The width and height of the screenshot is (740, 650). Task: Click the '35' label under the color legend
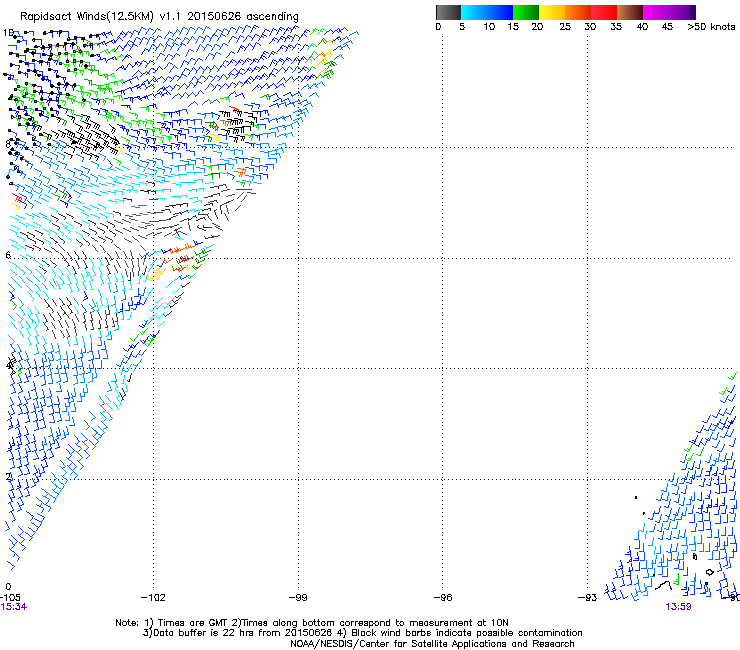pos(616,27)
